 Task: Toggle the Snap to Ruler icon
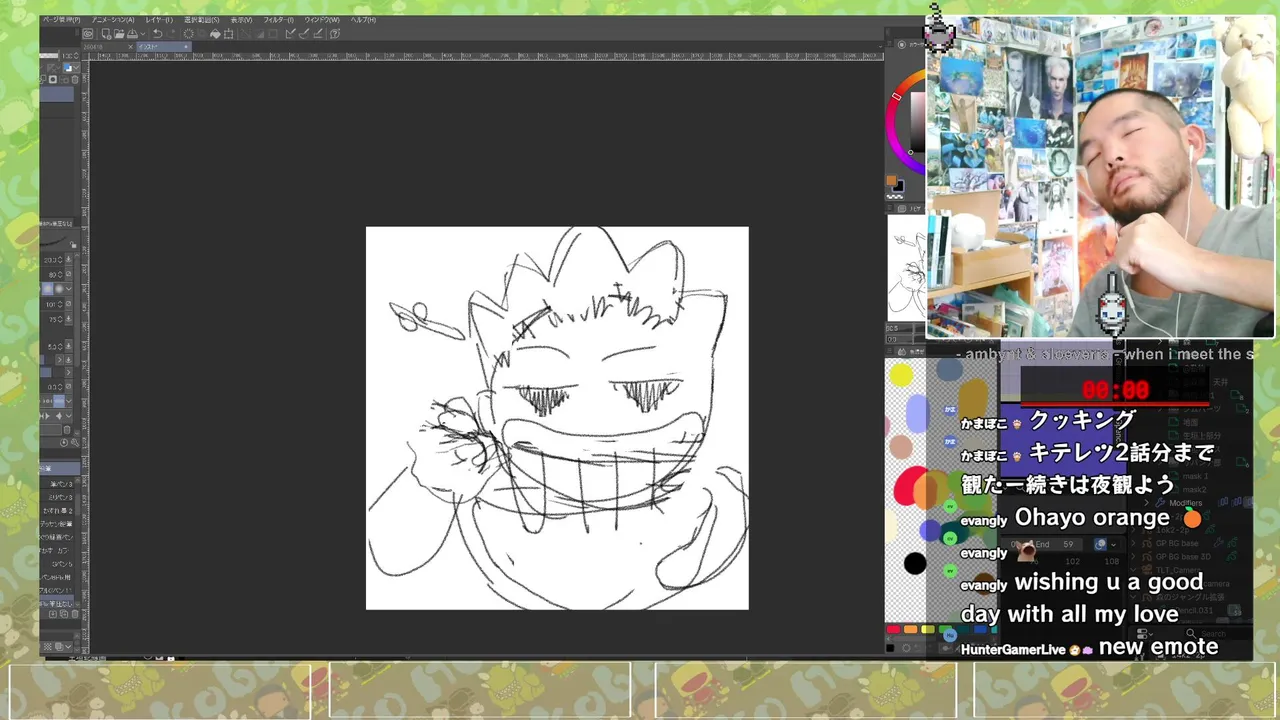[x=291, y=34]
